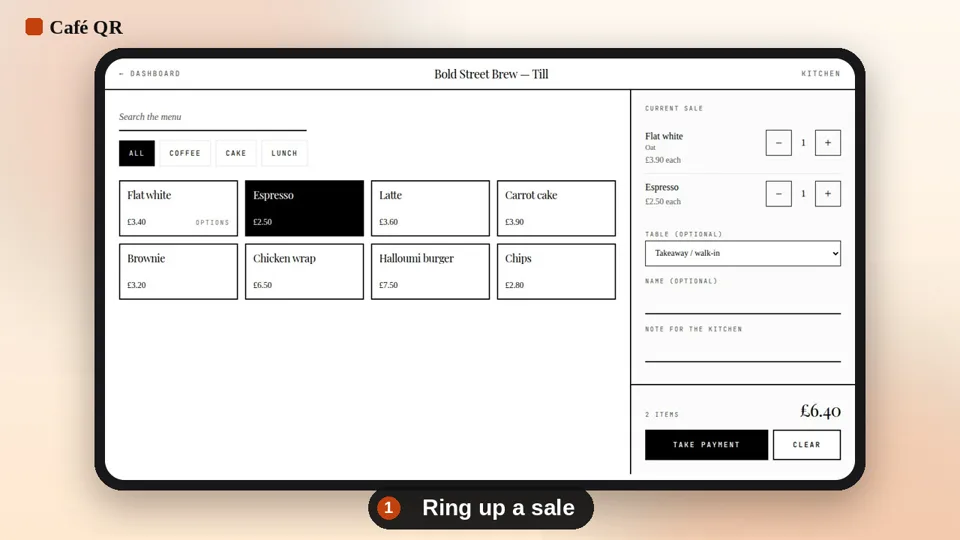Click the Bold Street Brew — Till title
Image resolution: width=960 pixels, height=540 pixels.
pos(491,74)
